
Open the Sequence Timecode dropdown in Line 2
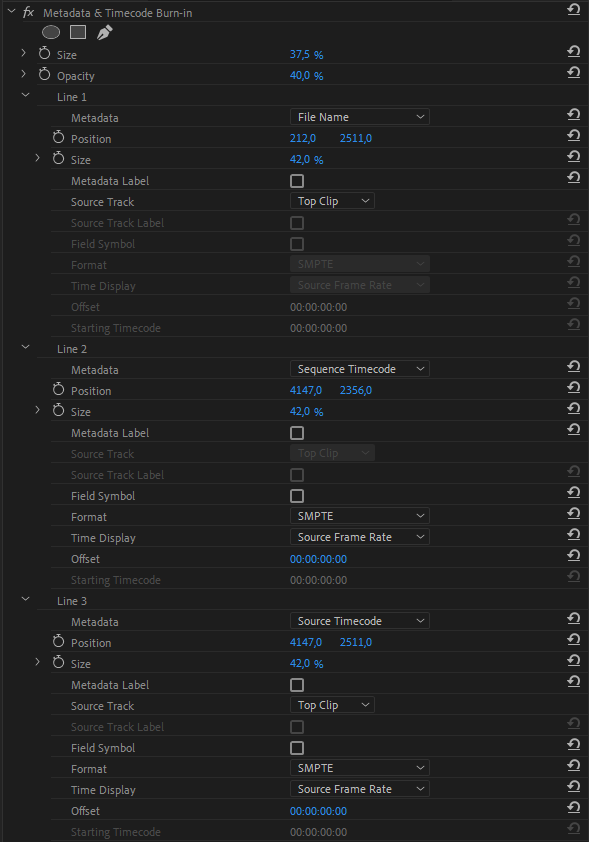(360, 369)
